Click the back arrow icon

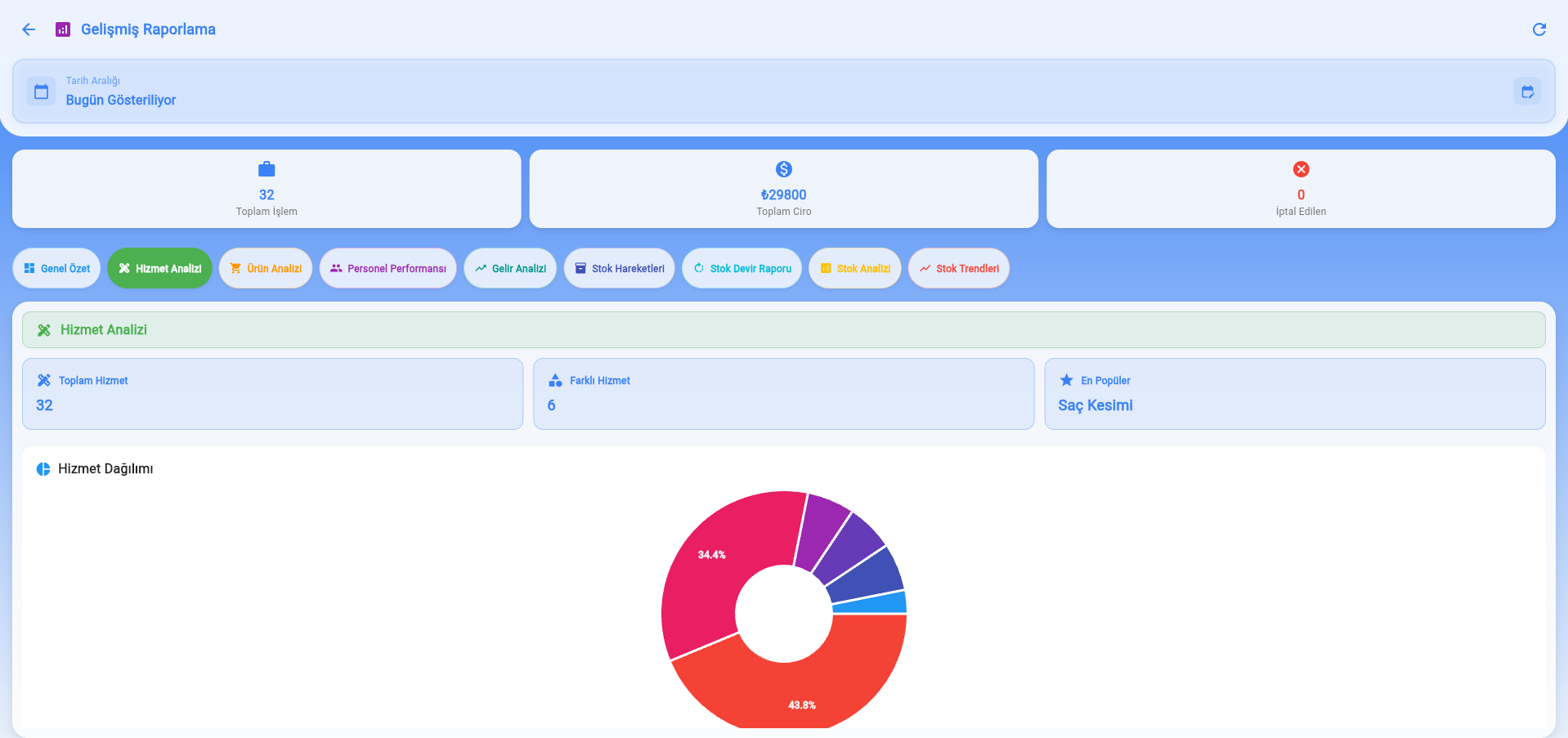point(29,29)
